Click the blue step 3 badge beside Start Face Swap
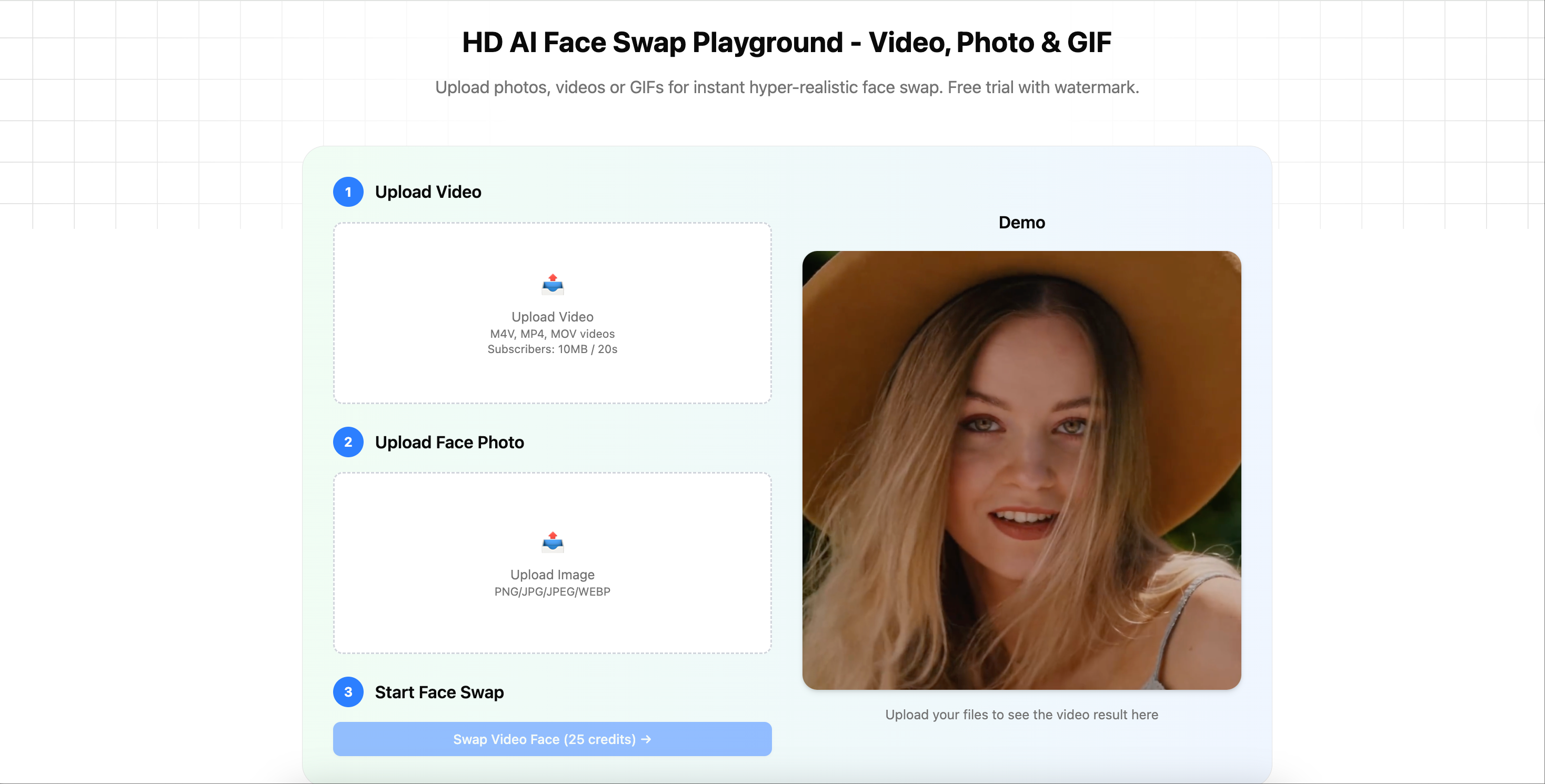 348,691
